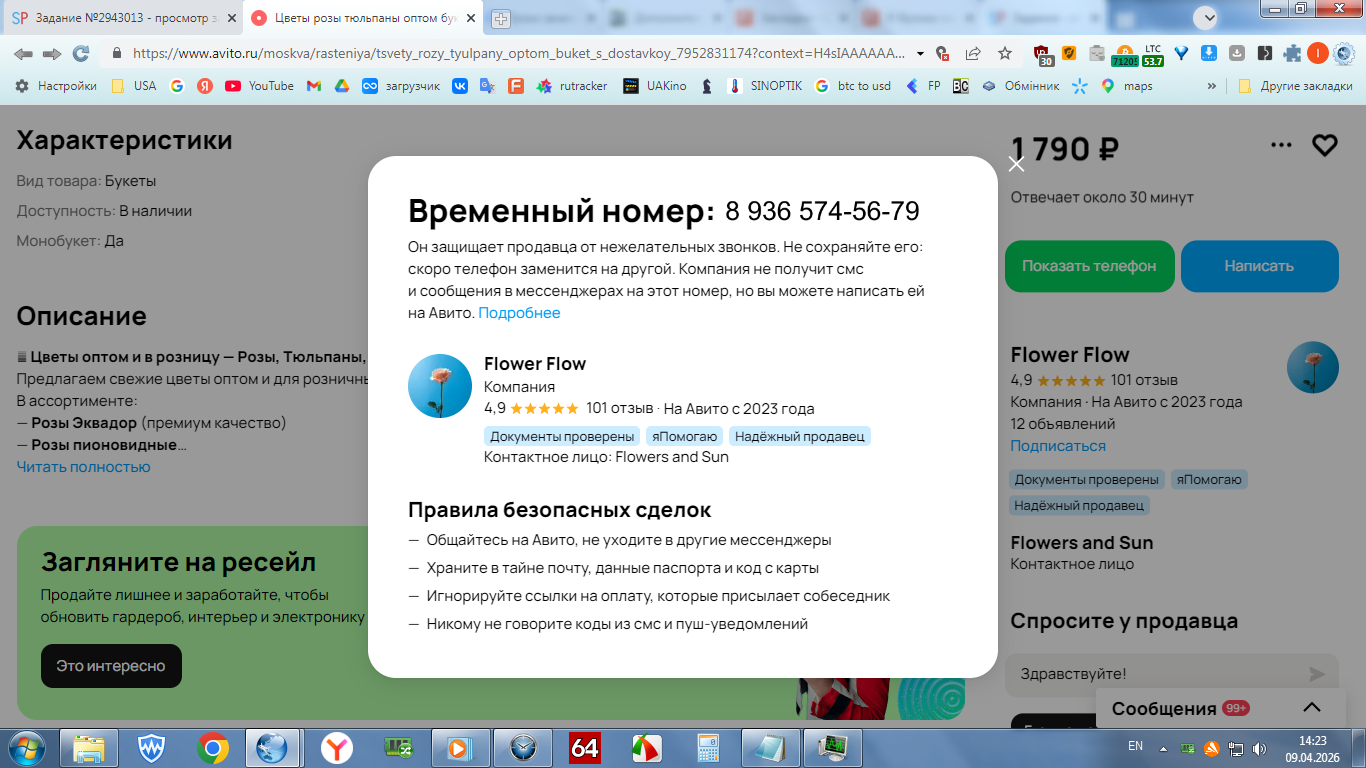Show hidden bookmarks with the chevron
The image size is (1366, 768).
[1212, 86]
